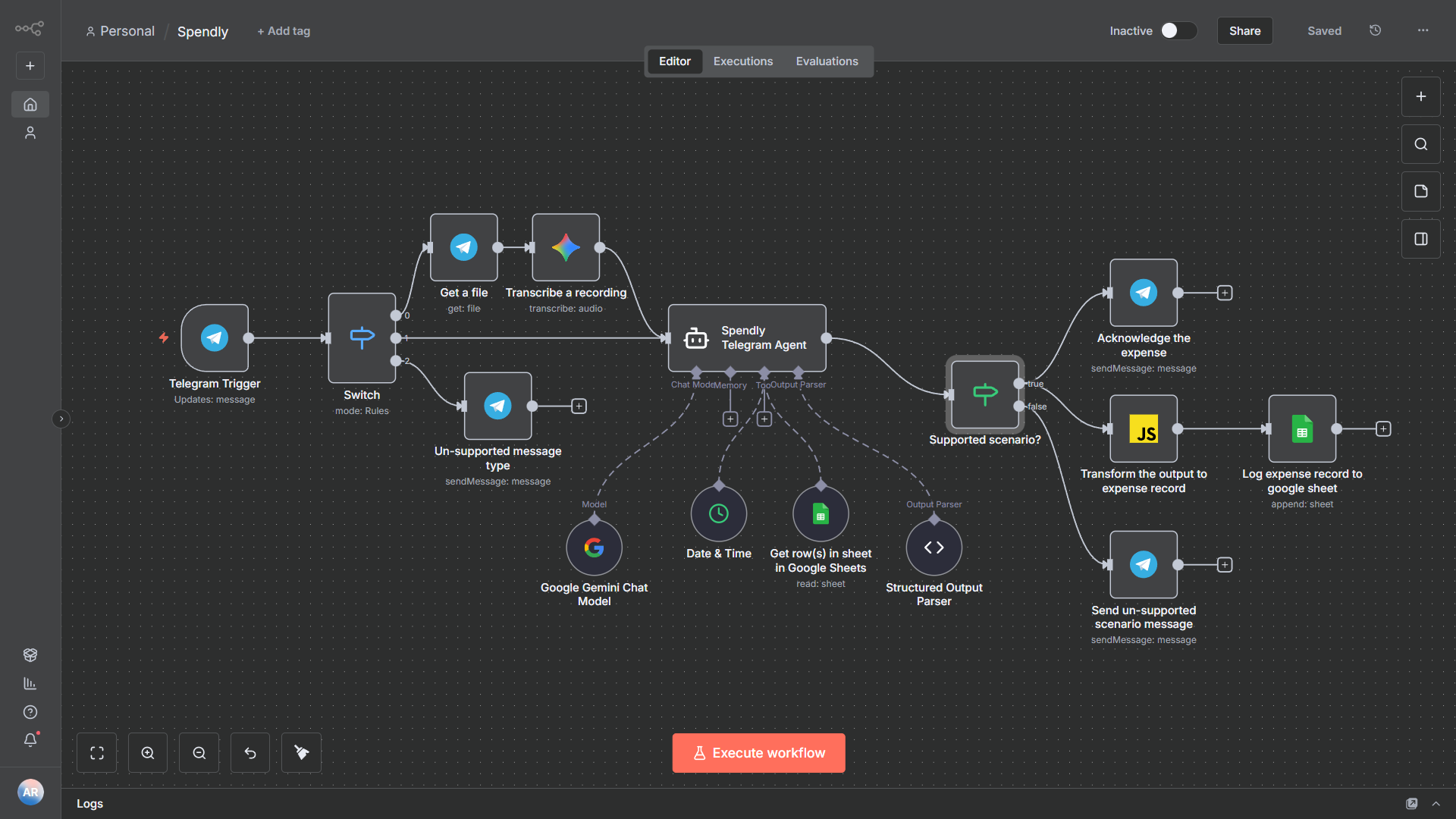The height and width of the screenshot is (819, 1456).
Task: Click the zoom in canvas icon
Action: 148,753
